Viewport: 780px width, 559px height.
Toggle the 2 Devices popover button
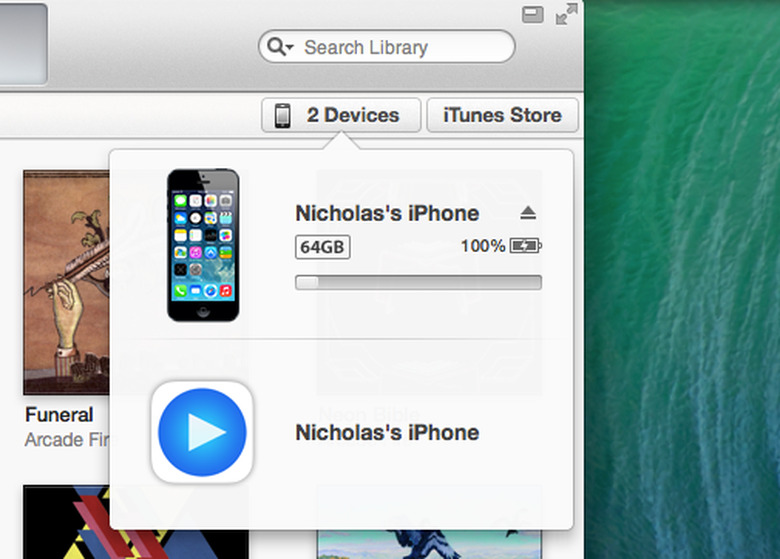336,115
